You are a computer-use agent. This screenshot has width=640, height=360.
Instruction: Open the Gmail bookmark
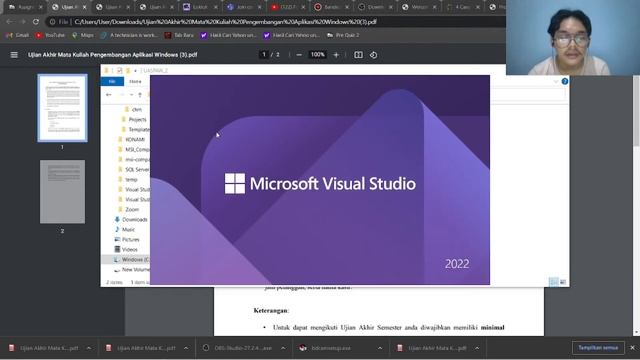point(17,36)
